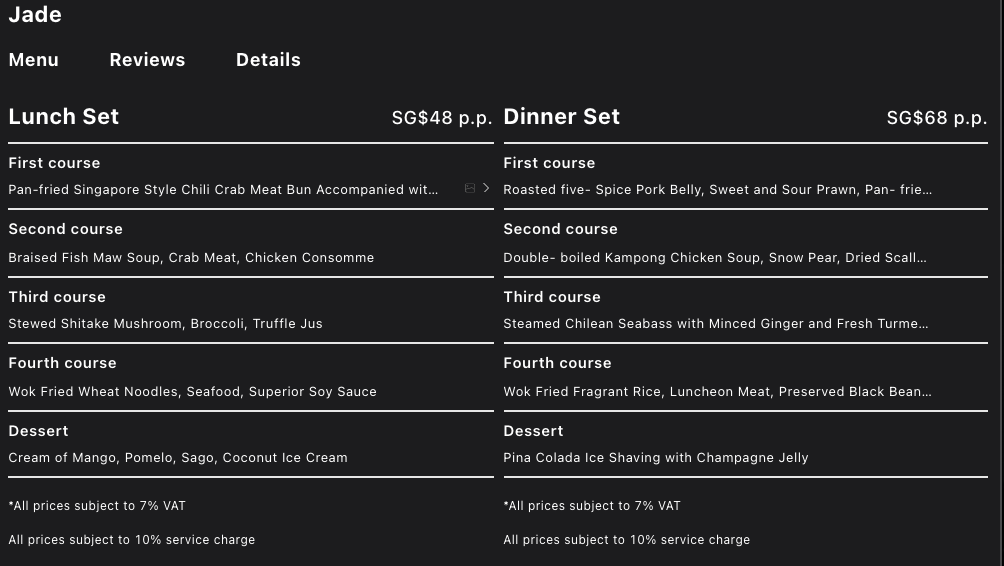Open Stewed Shitake Mushroom dish entry
This screenshot has width=1004, height=566.
(x=165, y=324)
